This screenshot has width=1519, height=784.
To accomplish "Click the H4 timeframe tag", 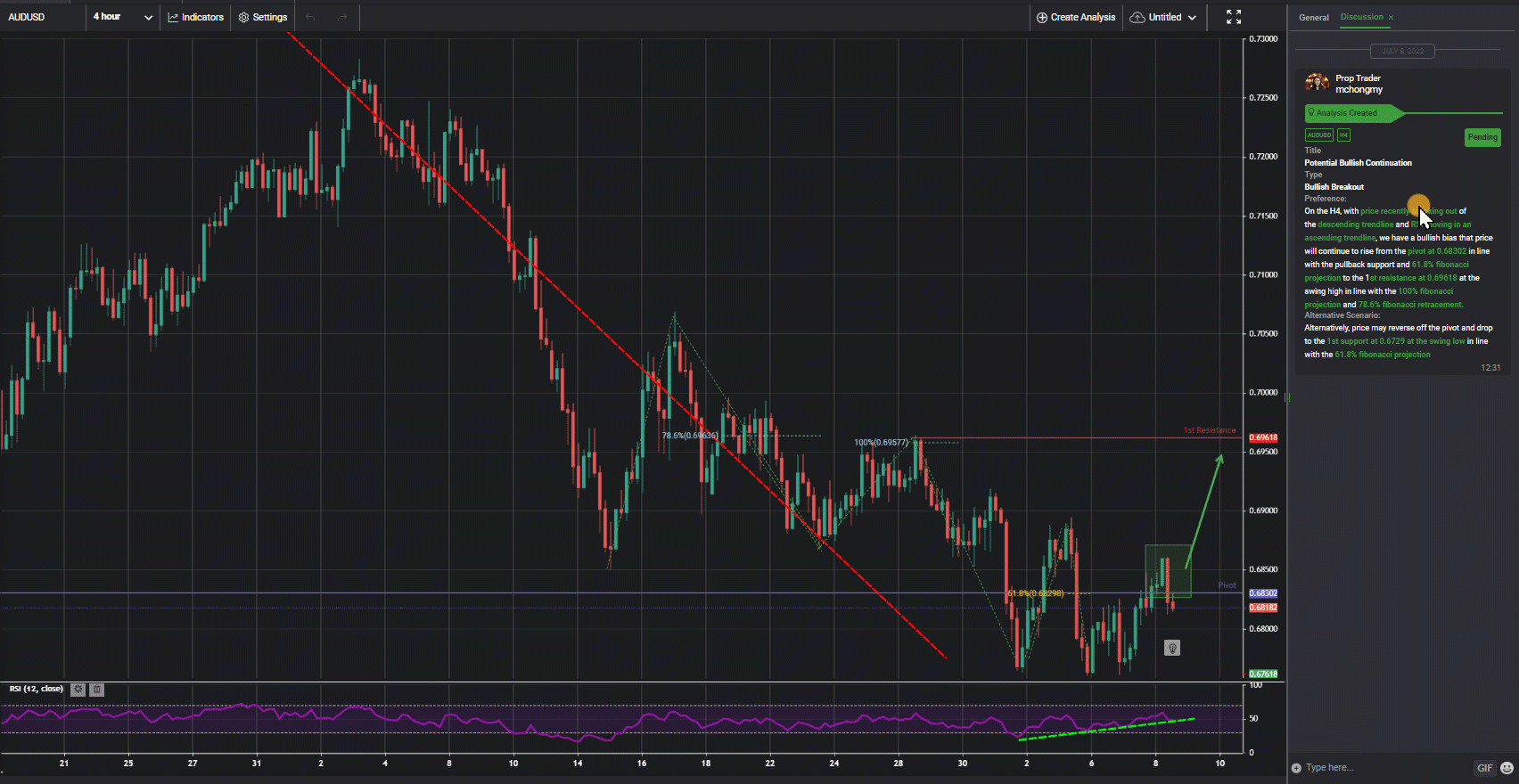I will (1343, 135).
